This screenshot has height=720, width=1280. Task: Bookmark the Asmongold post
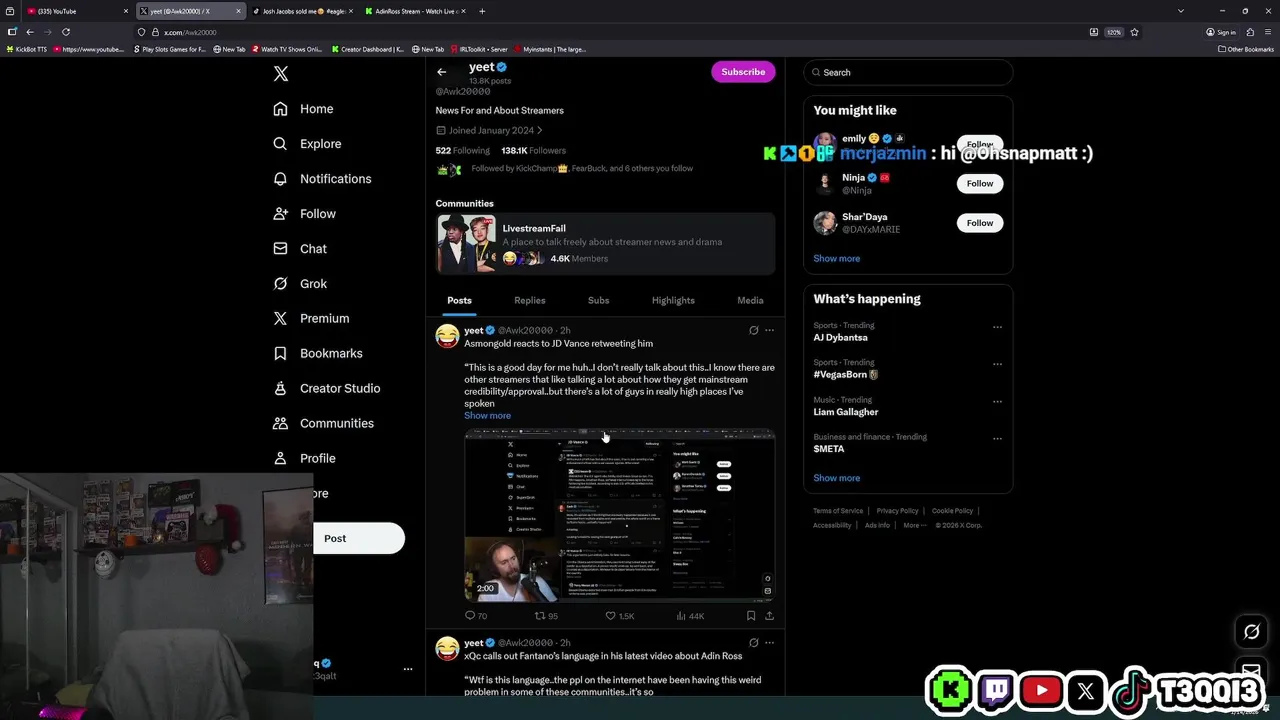[x=751, y=616]
